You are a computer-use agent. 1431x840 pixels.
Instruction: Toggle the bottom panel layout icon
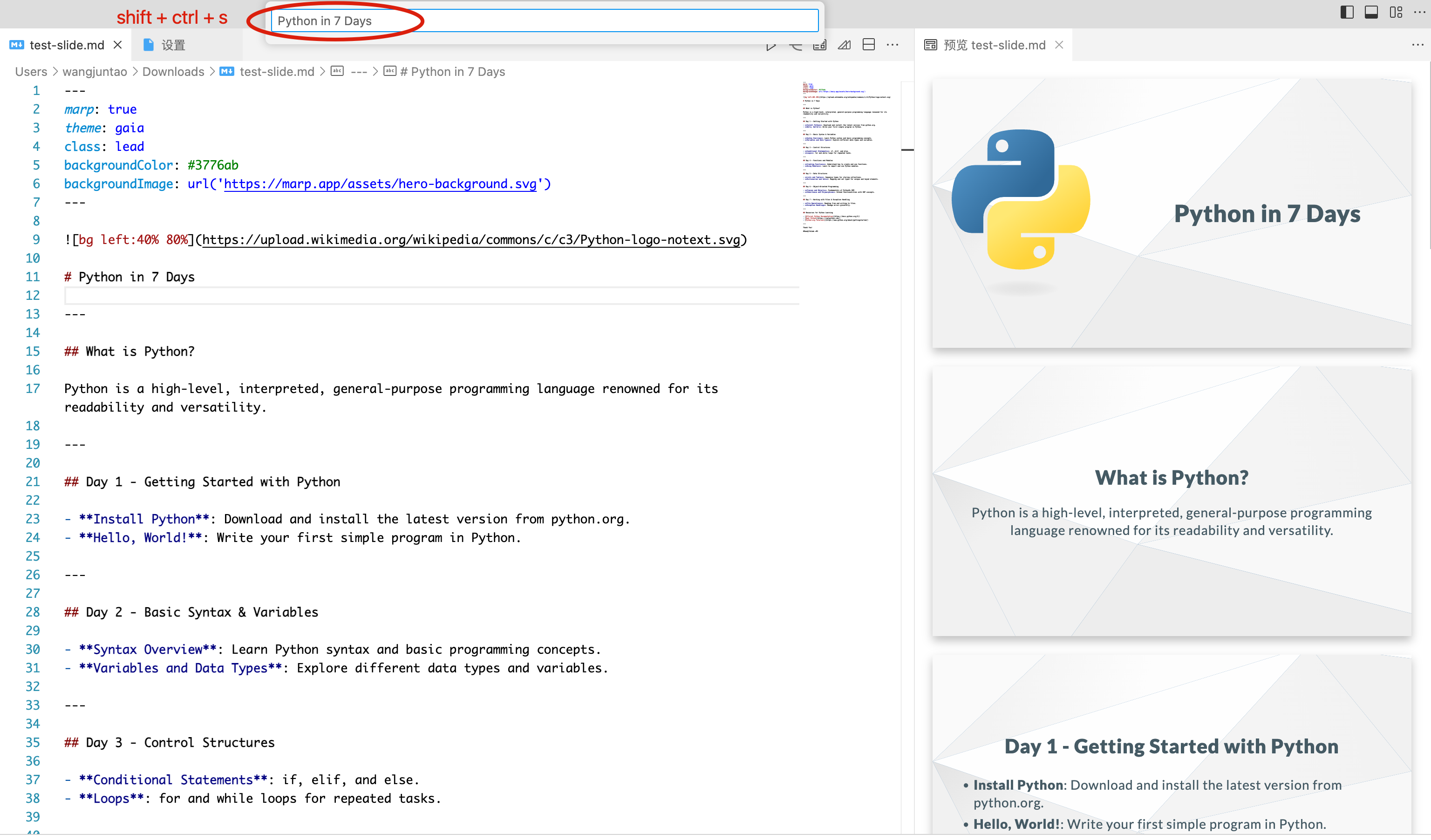[1371, 12]
